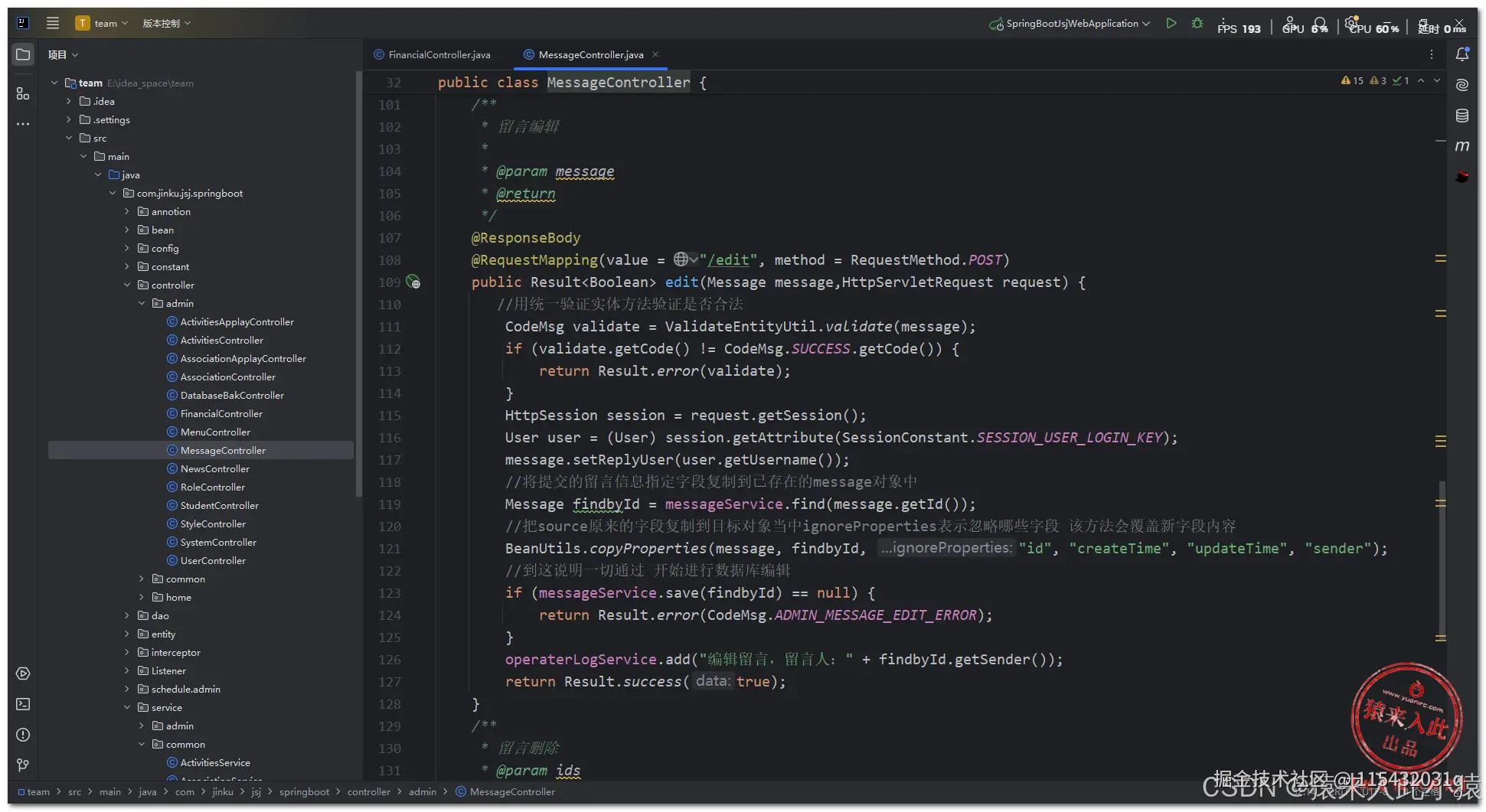Screen dimensions: 1486x812
Task: Go to next highlighted problem
Action: click(1437, 80)
